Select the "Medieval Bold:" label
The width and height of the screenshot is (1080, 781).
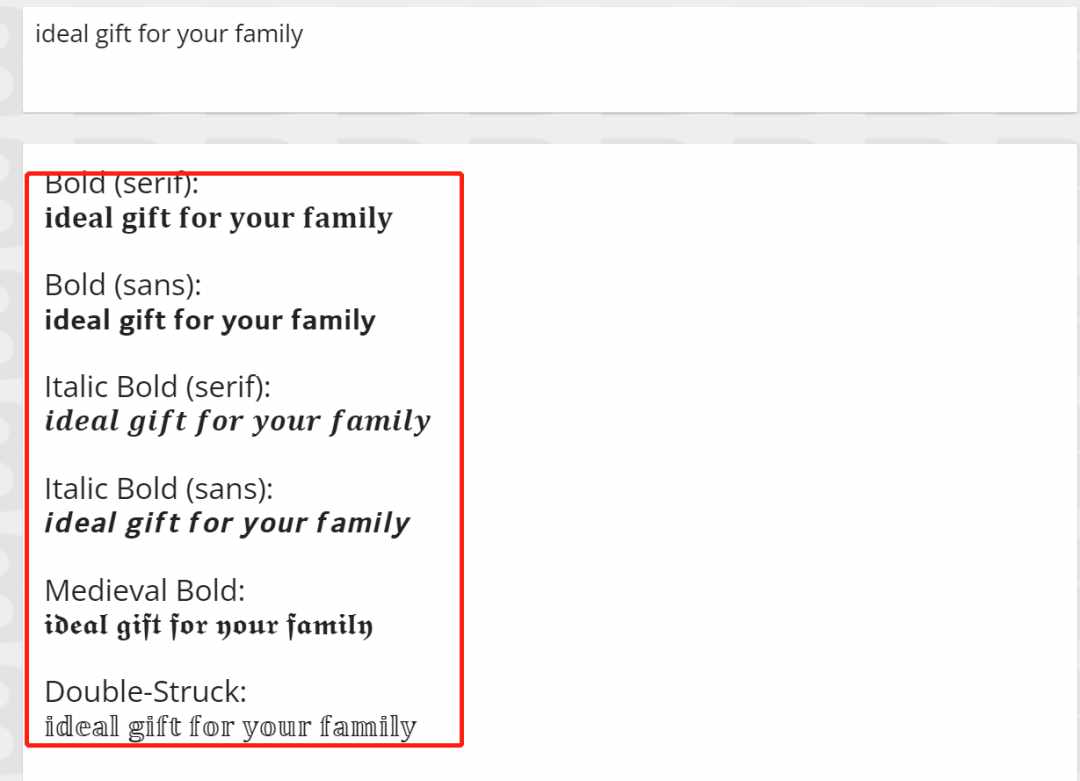click(x=145, y=591)
